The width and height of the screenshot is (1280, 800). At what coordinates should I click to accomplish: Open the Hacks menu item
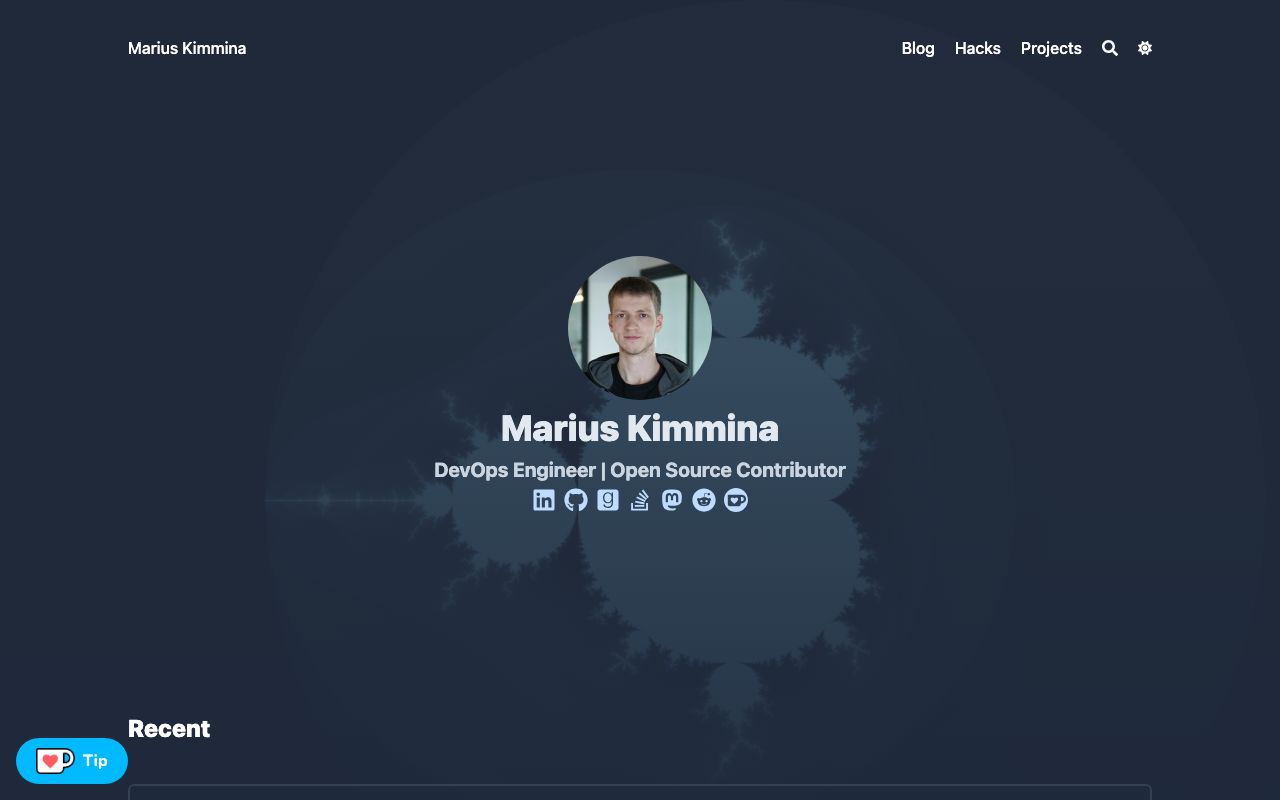point(978,48)
